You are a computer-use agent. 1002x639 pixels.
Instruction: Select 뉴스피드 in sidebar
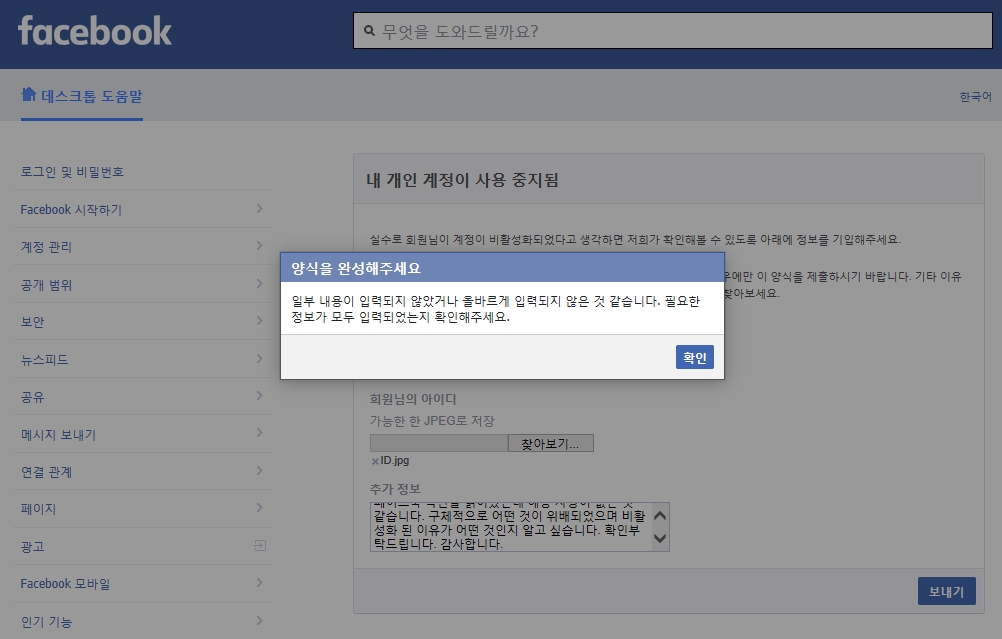[x=44, y=359]
